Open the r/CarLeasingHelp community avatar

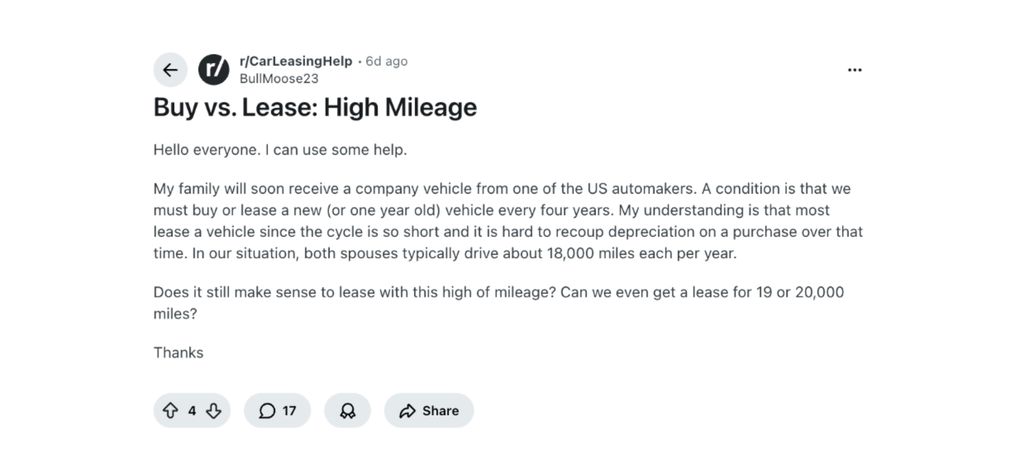tap(214, 69)
